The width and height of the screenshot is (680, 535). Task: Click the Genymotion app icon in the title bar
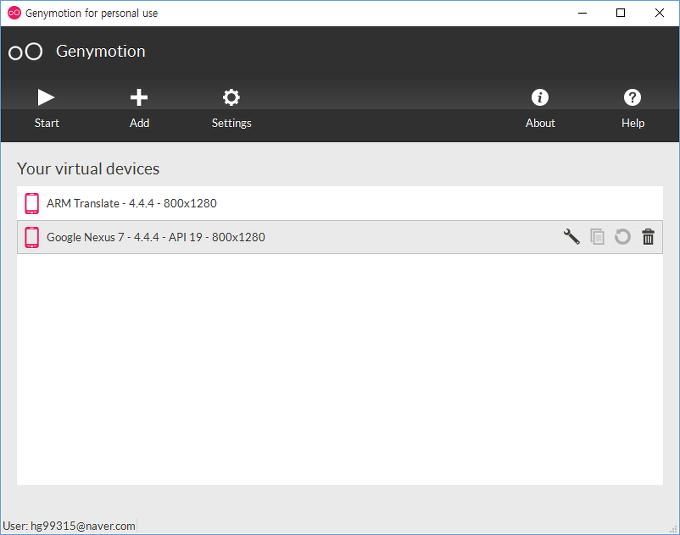tap(14, 13)
